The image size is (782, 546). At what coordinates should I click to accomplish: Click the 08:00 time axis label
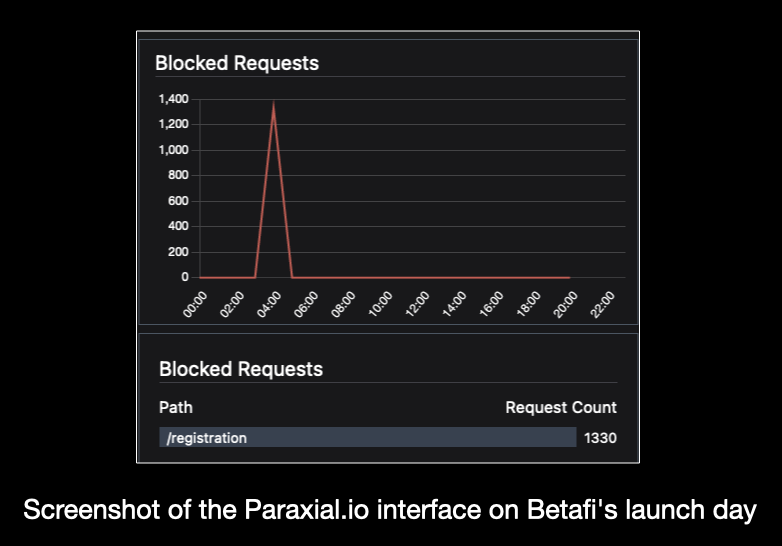tap(343, 304)
